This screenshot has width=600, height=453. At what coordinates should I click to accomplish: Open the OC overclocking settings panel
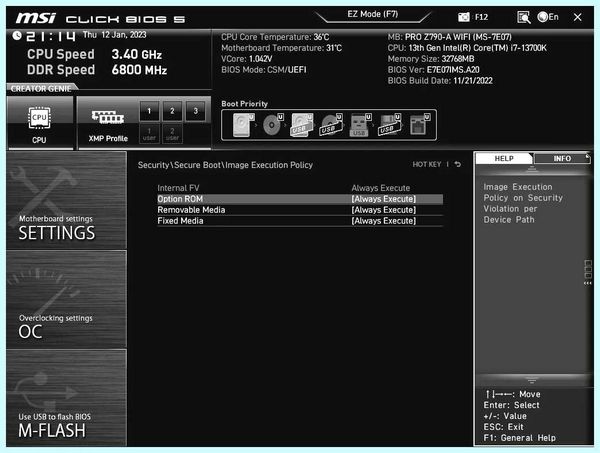(67, 299)
